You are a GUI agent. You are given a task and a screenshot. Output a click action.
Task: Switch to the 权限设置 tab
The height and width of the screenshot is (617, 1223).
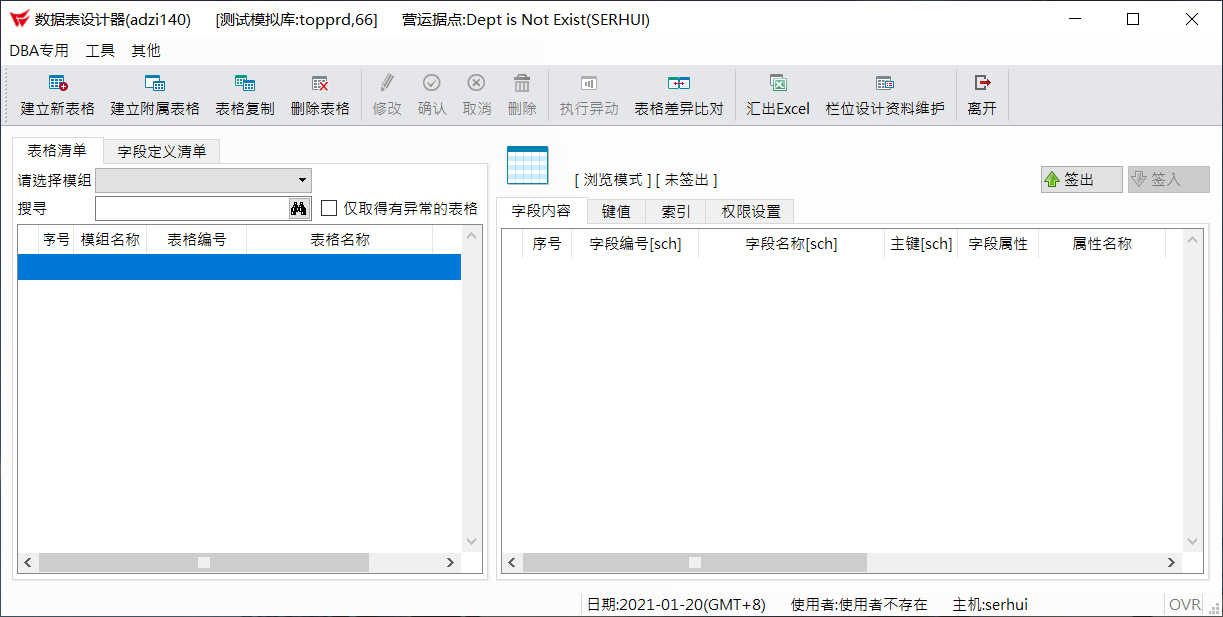tap(750, 211)
